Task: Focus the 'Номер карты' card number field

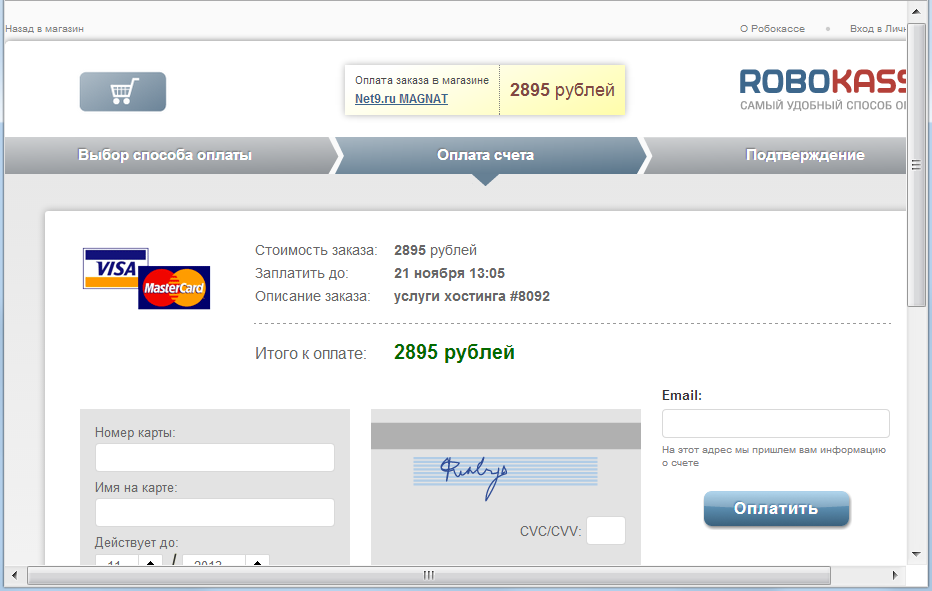Action: 215,458
